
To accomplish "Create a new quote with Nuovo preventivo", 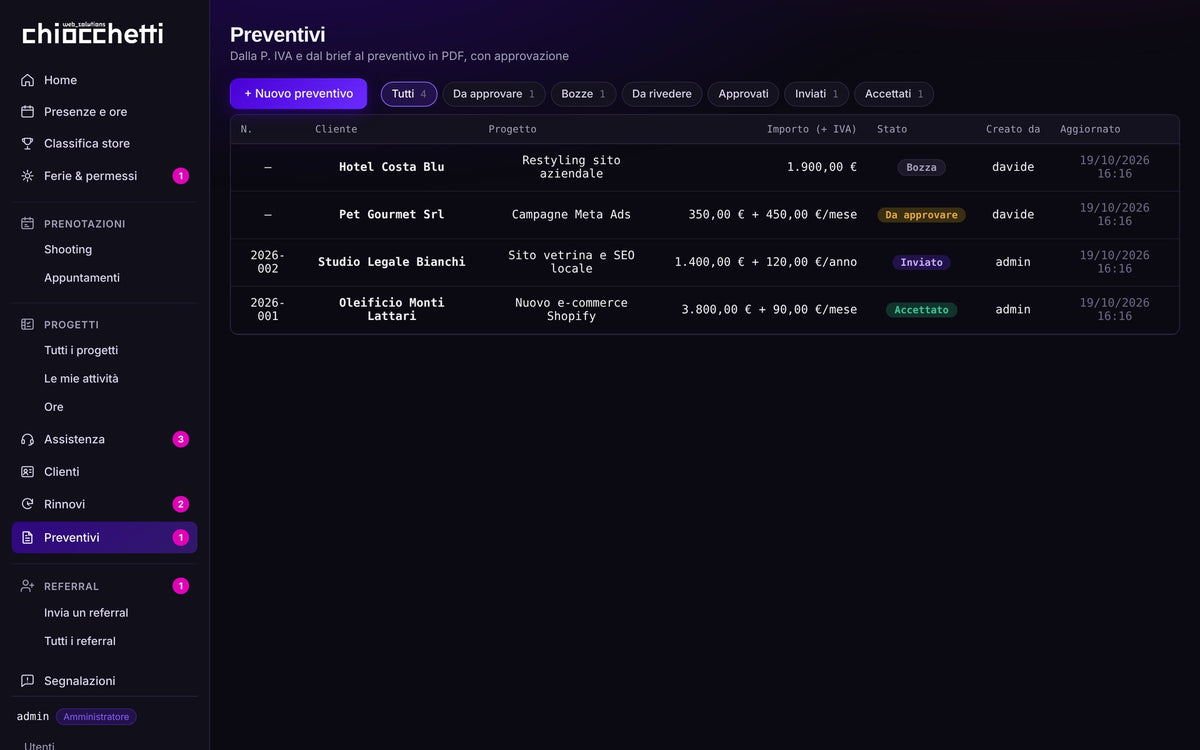I will click(x=298, y=94).
